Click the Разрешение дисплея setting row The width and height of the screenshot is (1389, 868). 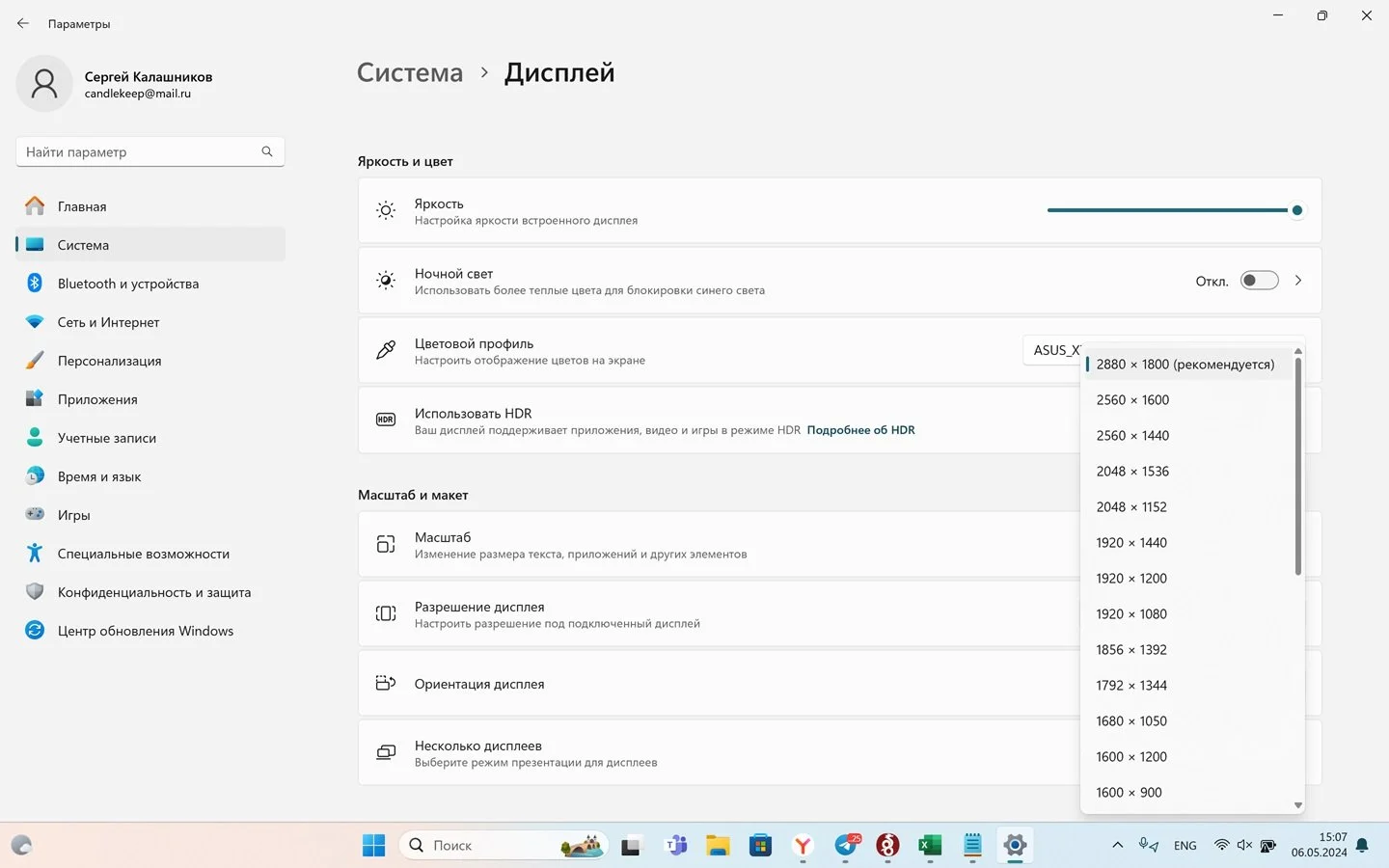point(719,614)
